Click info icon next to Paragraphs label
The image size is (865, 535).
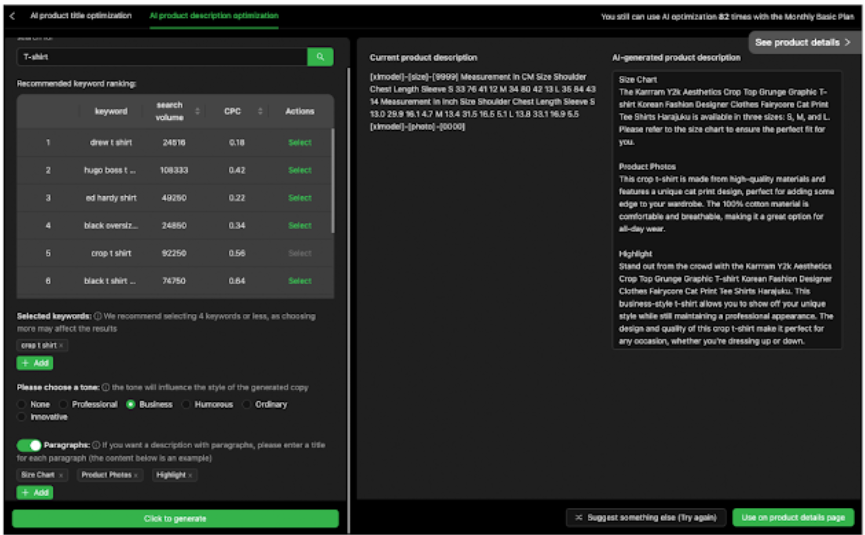point(96,445)
